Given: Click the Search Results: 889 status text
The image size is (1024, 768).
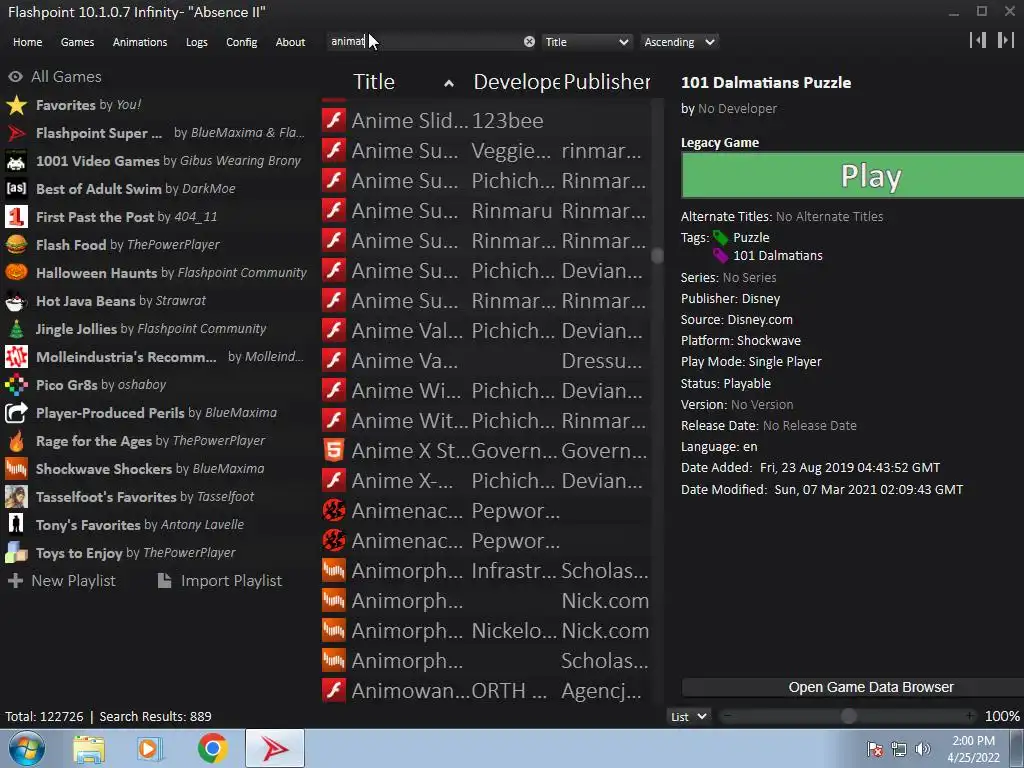Looking at the screenshot, I should [155, 716].
